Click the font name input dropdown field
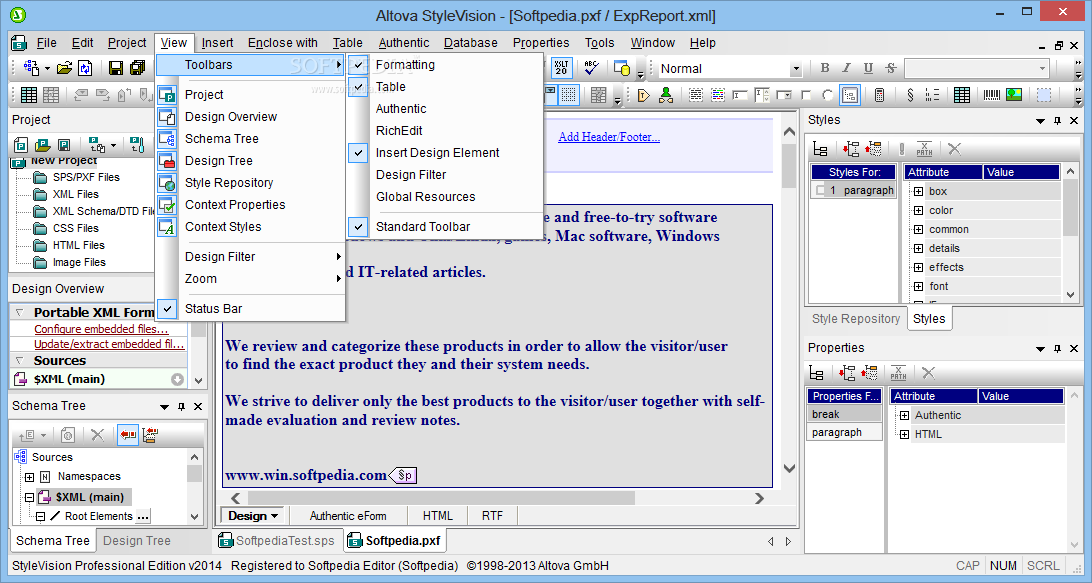Image resolution: width=1092 pixels, height=583 pixels. (x=976, y=68)
